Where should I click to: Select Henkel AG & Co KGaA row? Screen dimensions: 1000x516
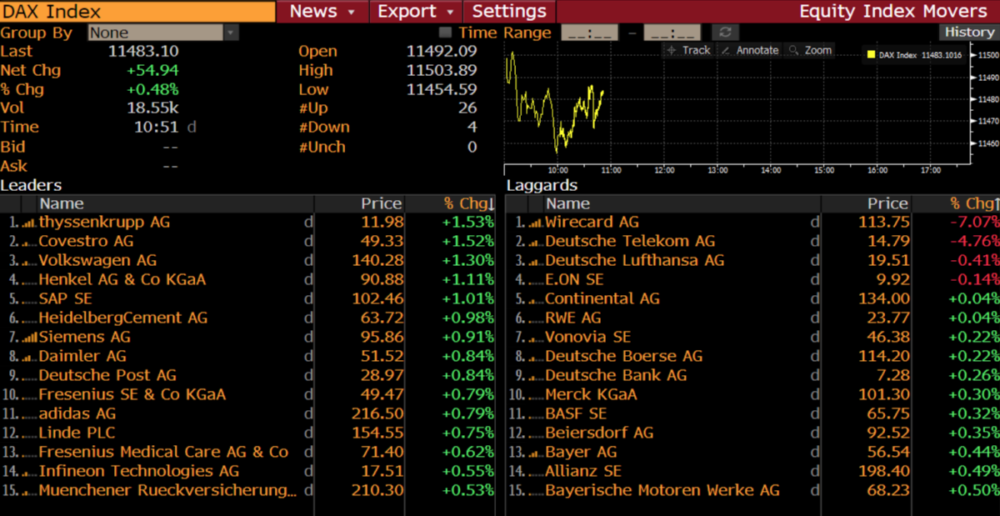coord(248,279)
